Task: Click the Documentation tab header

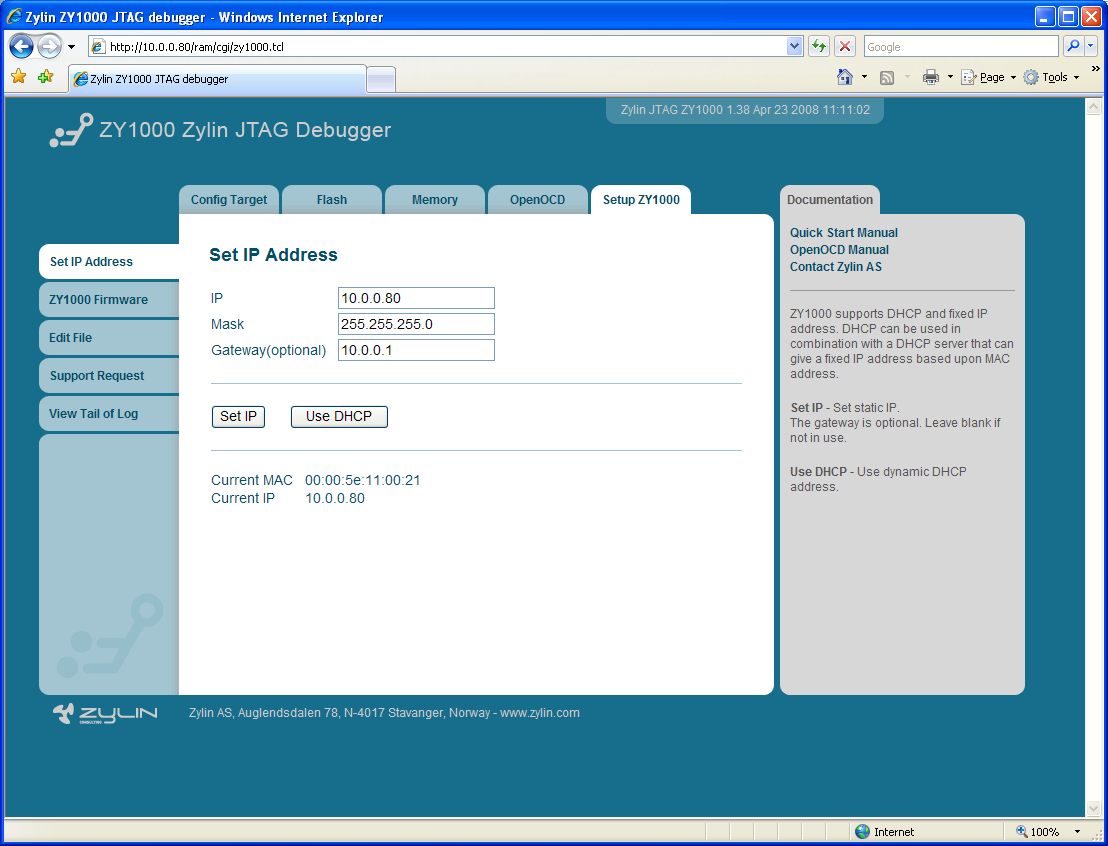Action: [x=830, y=199]
